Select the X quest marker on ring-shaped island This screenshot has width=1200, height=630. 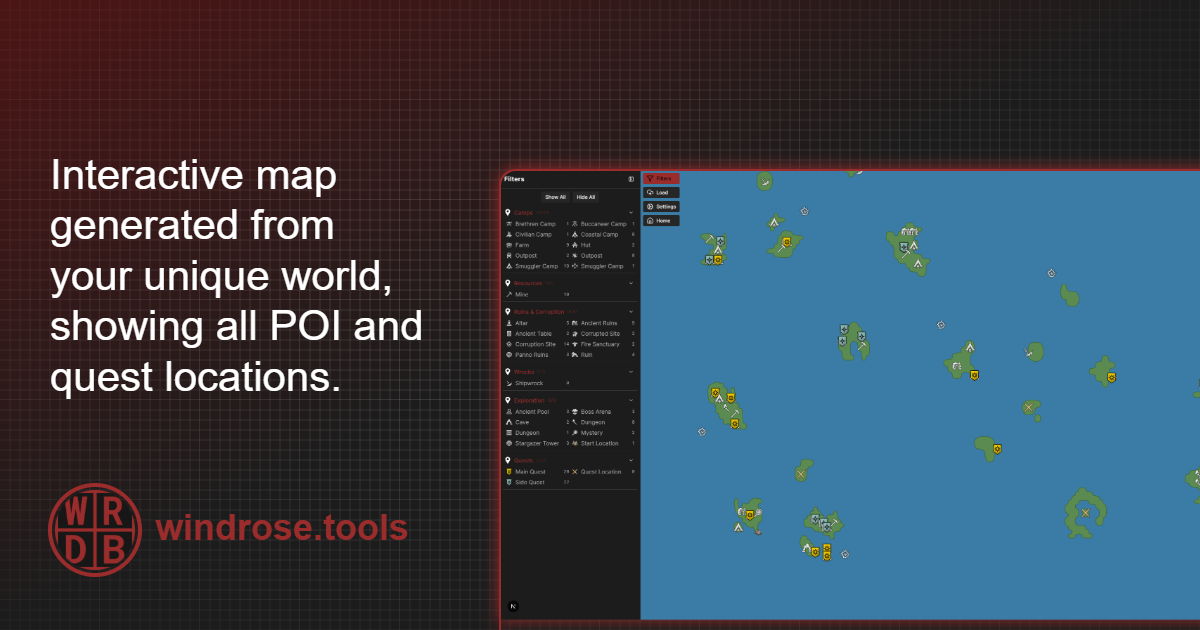1085,512
